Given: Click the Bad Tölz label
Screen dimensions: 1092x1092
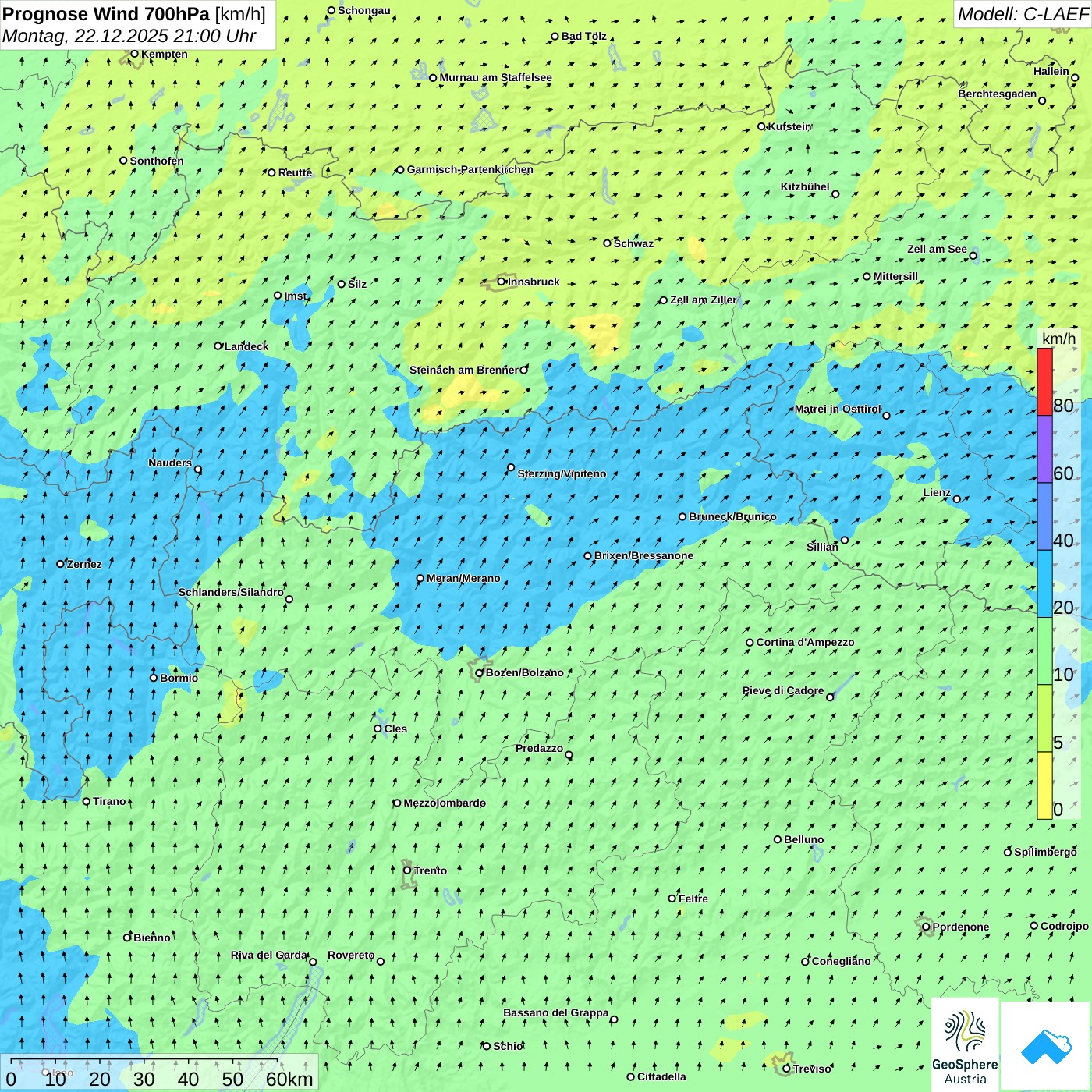Looking at the screenshot, I should 583,36.
